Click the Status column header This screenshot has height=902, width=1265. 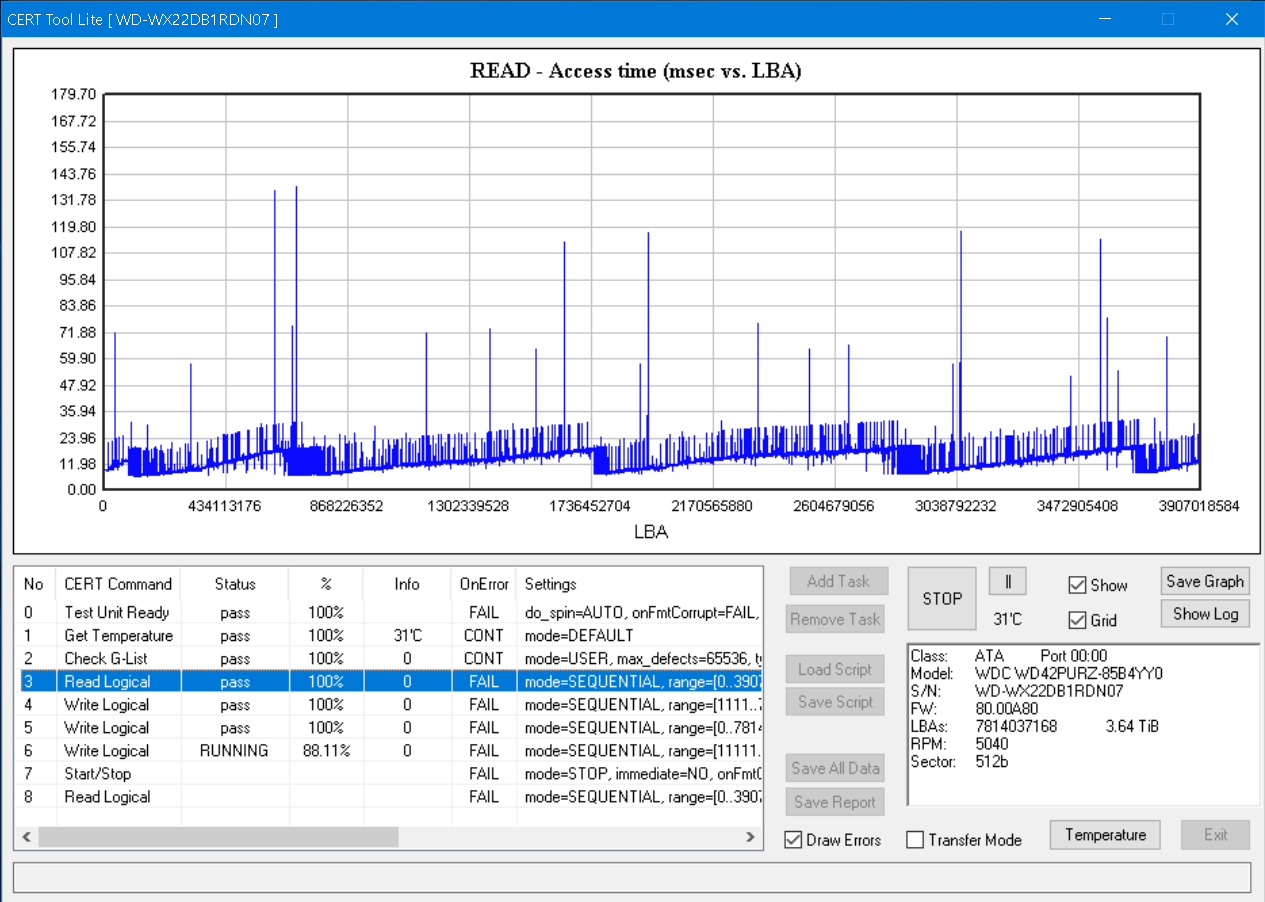coord(235,584)
